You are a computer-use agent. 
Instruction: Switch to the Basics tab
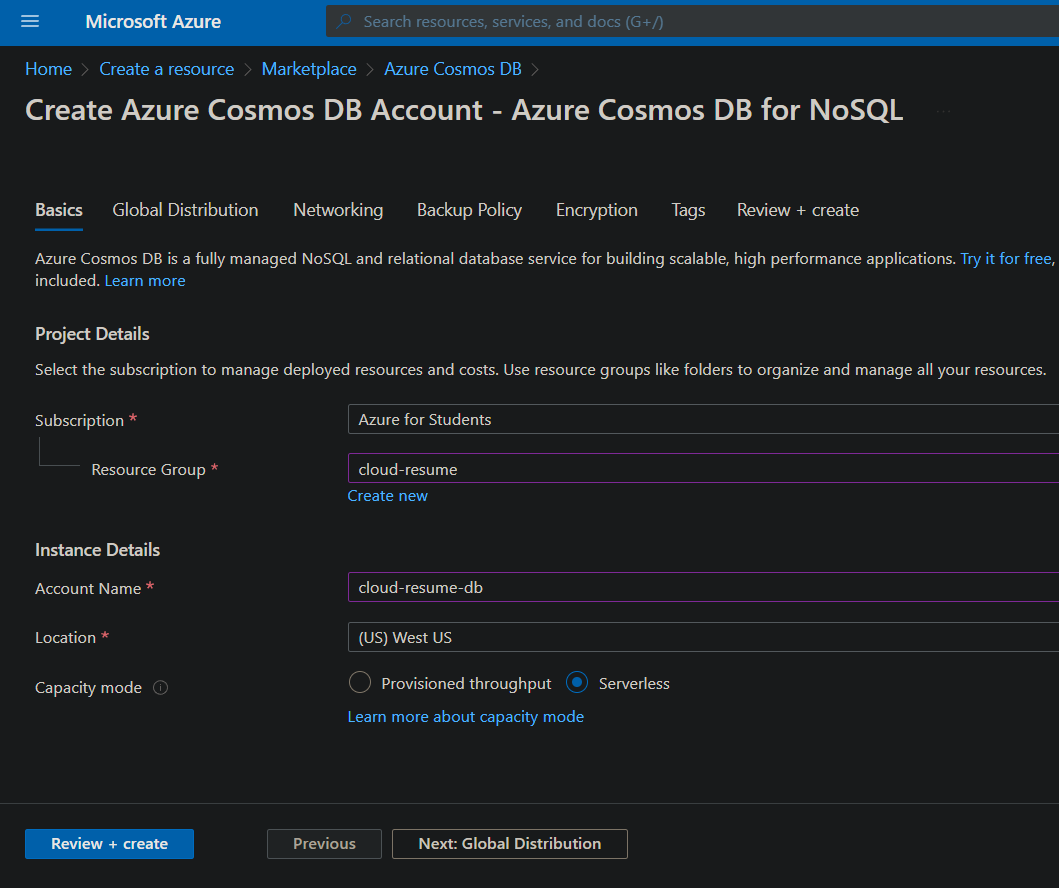click(59, 210)
